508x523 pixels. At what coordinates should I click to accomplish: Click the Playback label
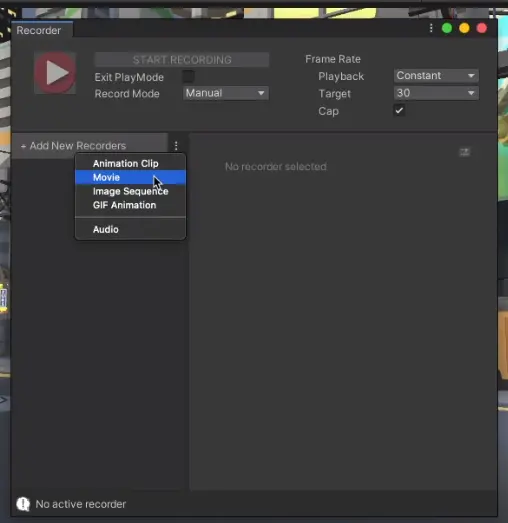[341, 76]
